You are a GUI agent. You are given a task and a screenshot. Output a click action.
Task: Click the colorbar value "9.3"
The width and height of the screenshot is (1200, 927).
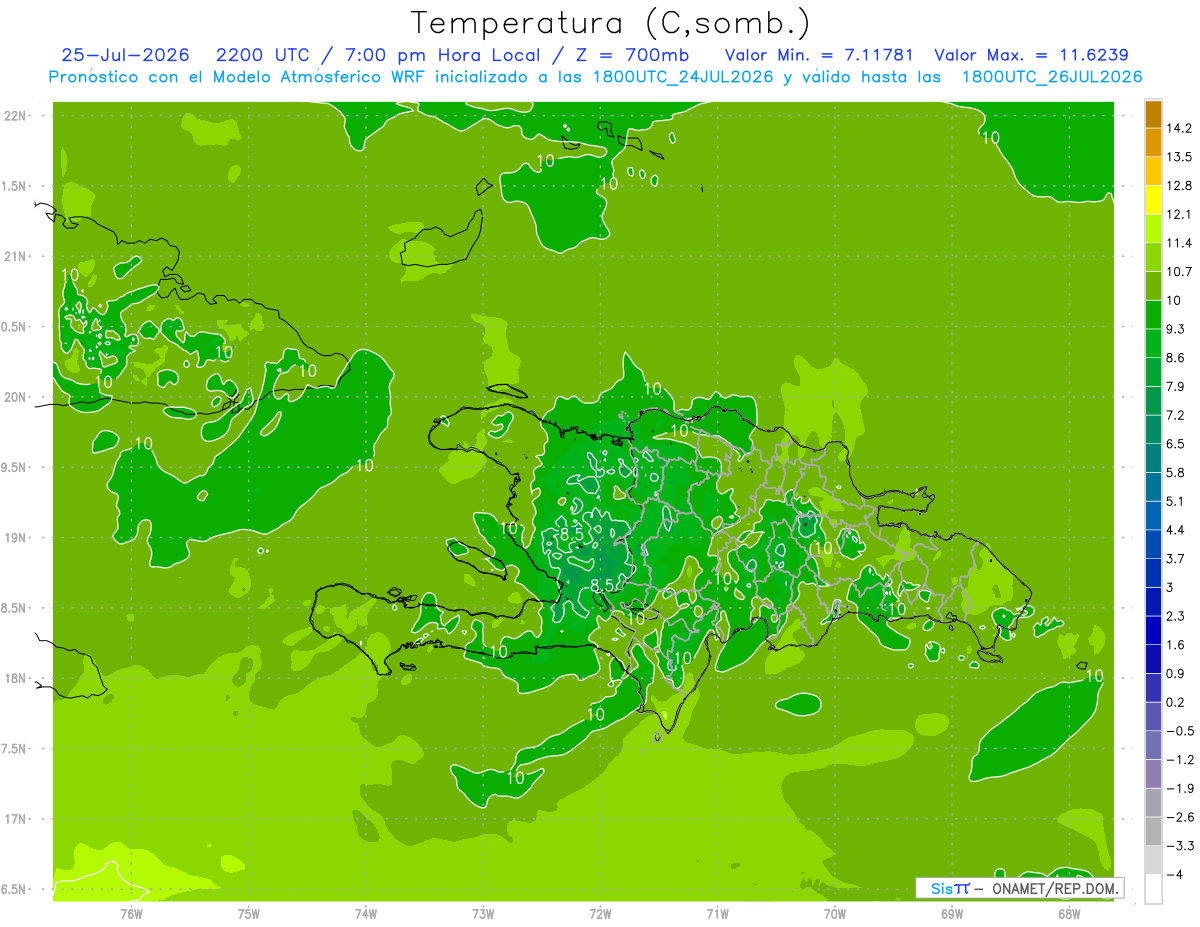point(1176,329)
